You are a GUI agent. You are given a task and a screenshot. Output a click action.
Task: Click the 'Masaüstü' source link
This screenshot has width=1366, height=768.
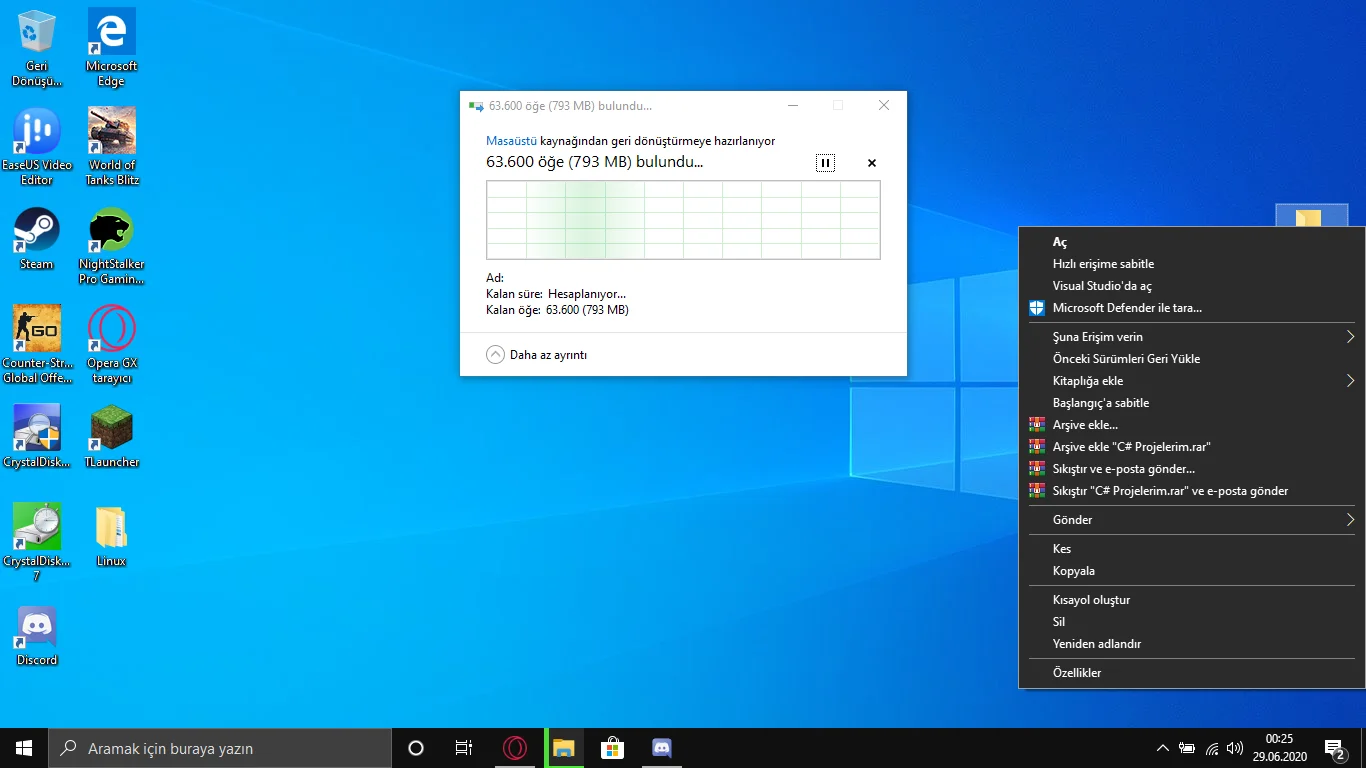pyautogui.click(x=511, y=141)
